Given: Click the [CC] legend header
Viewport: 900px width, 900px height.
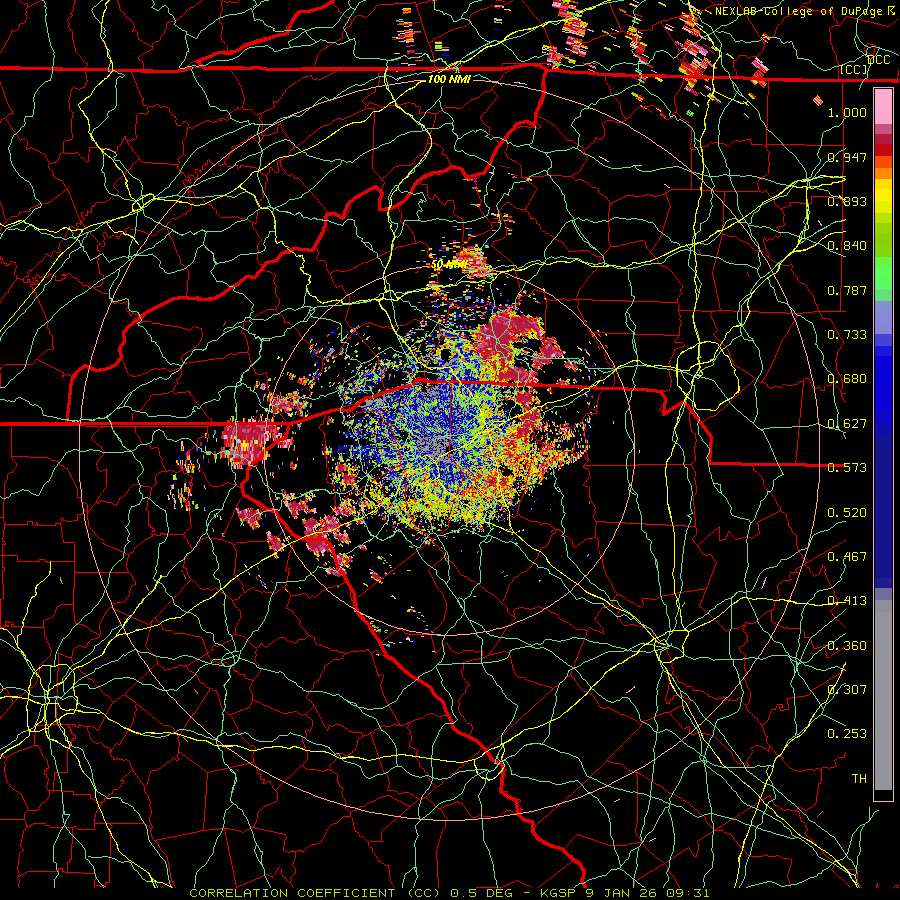Looking at the screenshot, I should coord(854,70).
